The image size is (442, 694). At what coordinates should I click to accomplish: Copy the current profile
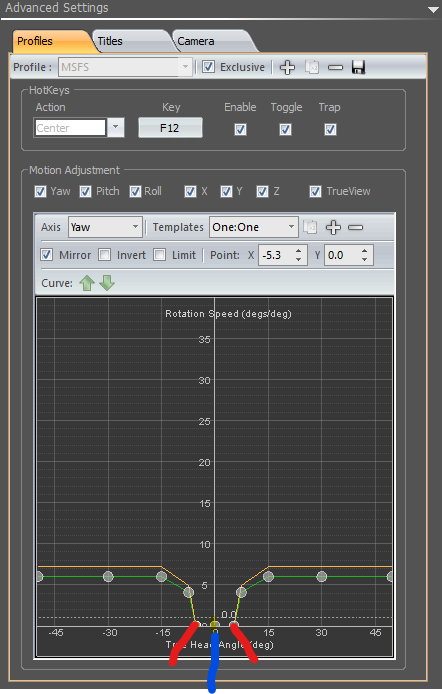pyautogui.click(x=312, y=67)
